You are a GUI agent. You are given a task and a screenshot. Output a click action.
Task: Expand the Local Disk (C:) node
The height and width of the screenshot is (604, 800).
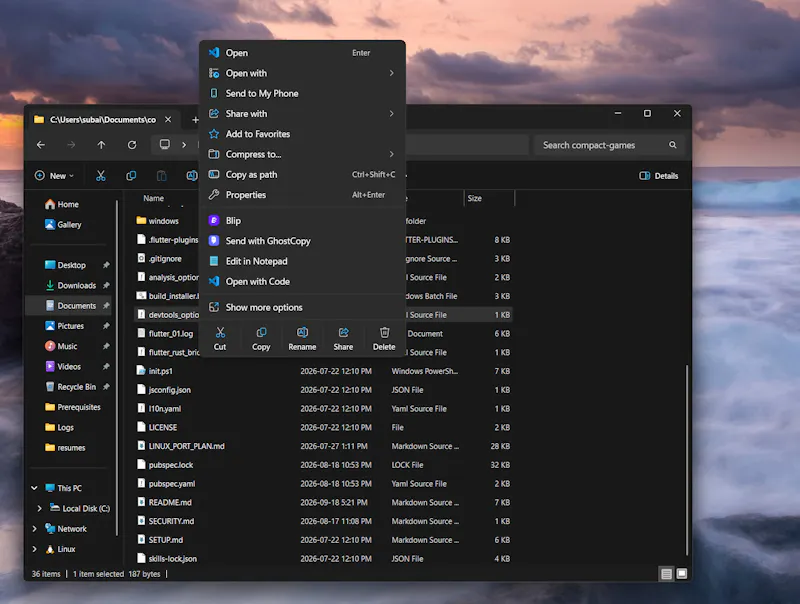tap(39, 508)
